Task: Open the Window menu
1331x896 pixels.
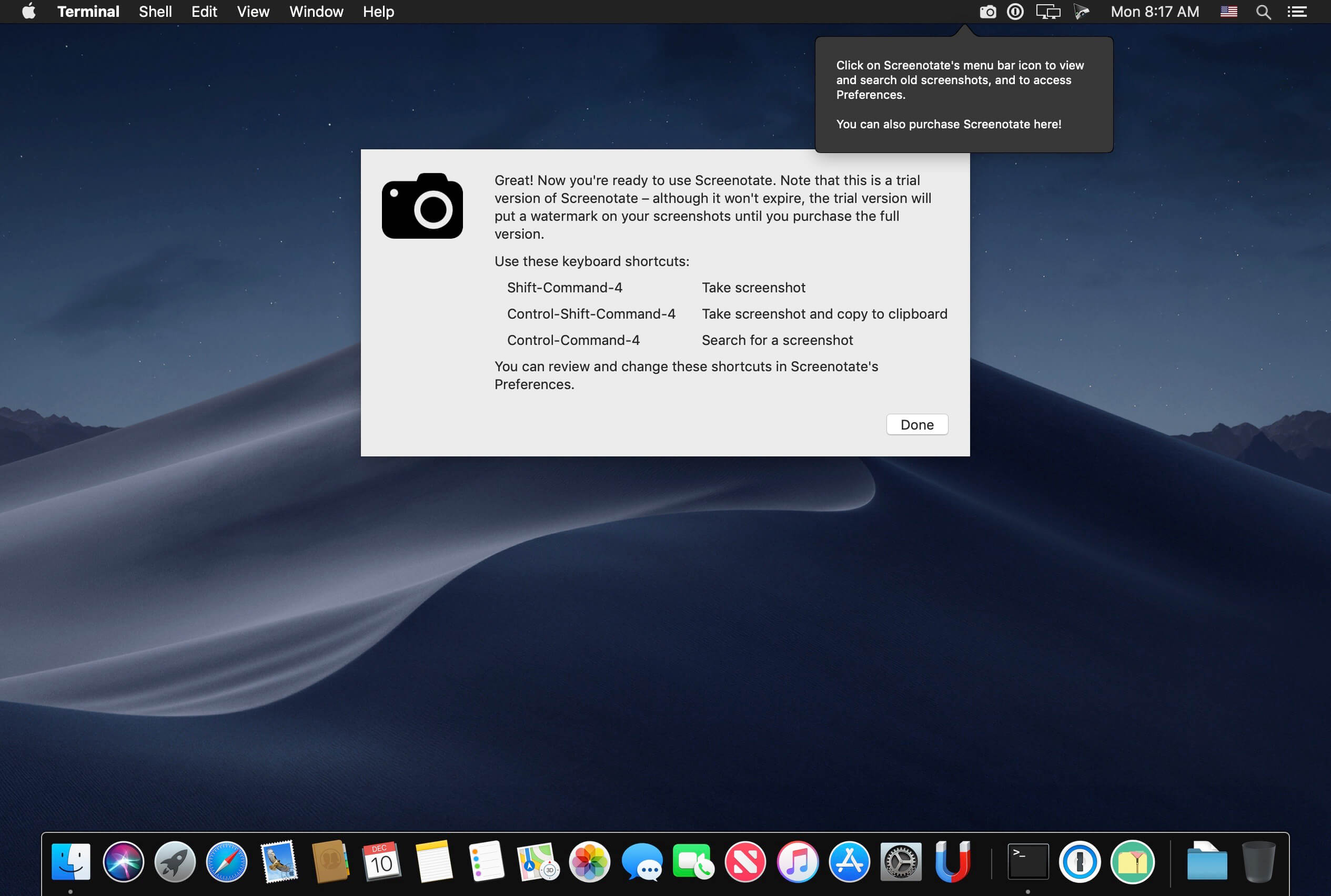Action: (x=316, y=12)
